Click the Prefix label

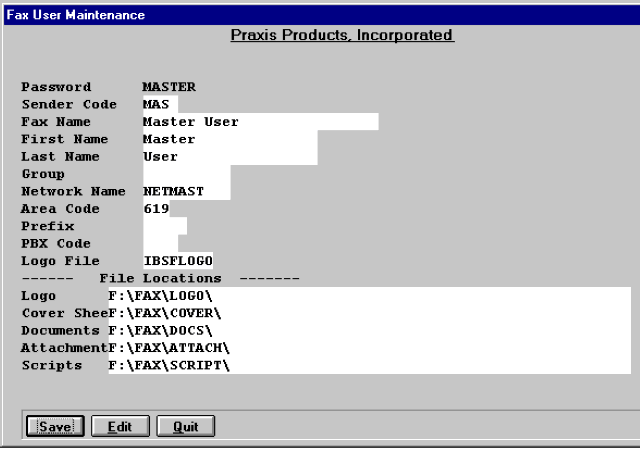click(x=48, y=226)
